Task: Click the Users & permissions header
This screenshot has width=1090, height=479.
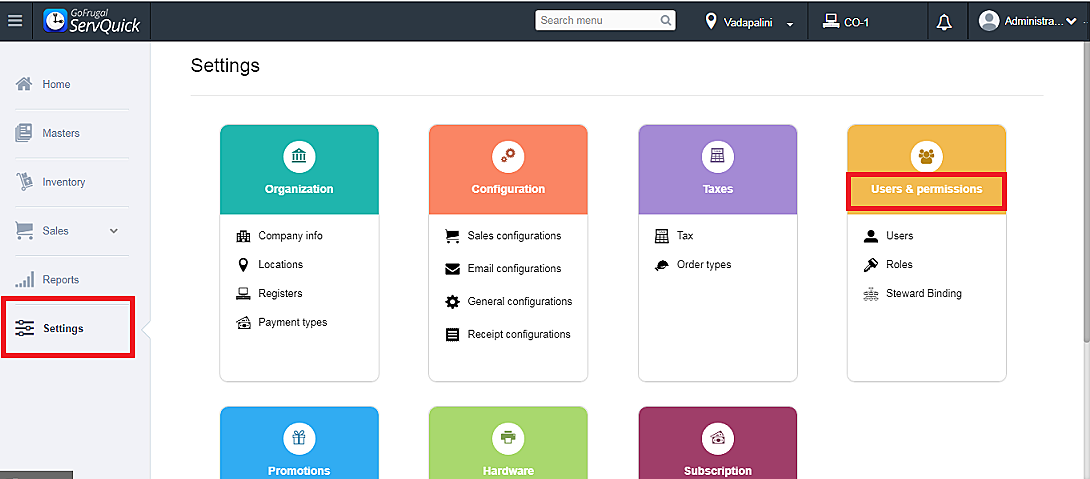Action: [927, 189]
